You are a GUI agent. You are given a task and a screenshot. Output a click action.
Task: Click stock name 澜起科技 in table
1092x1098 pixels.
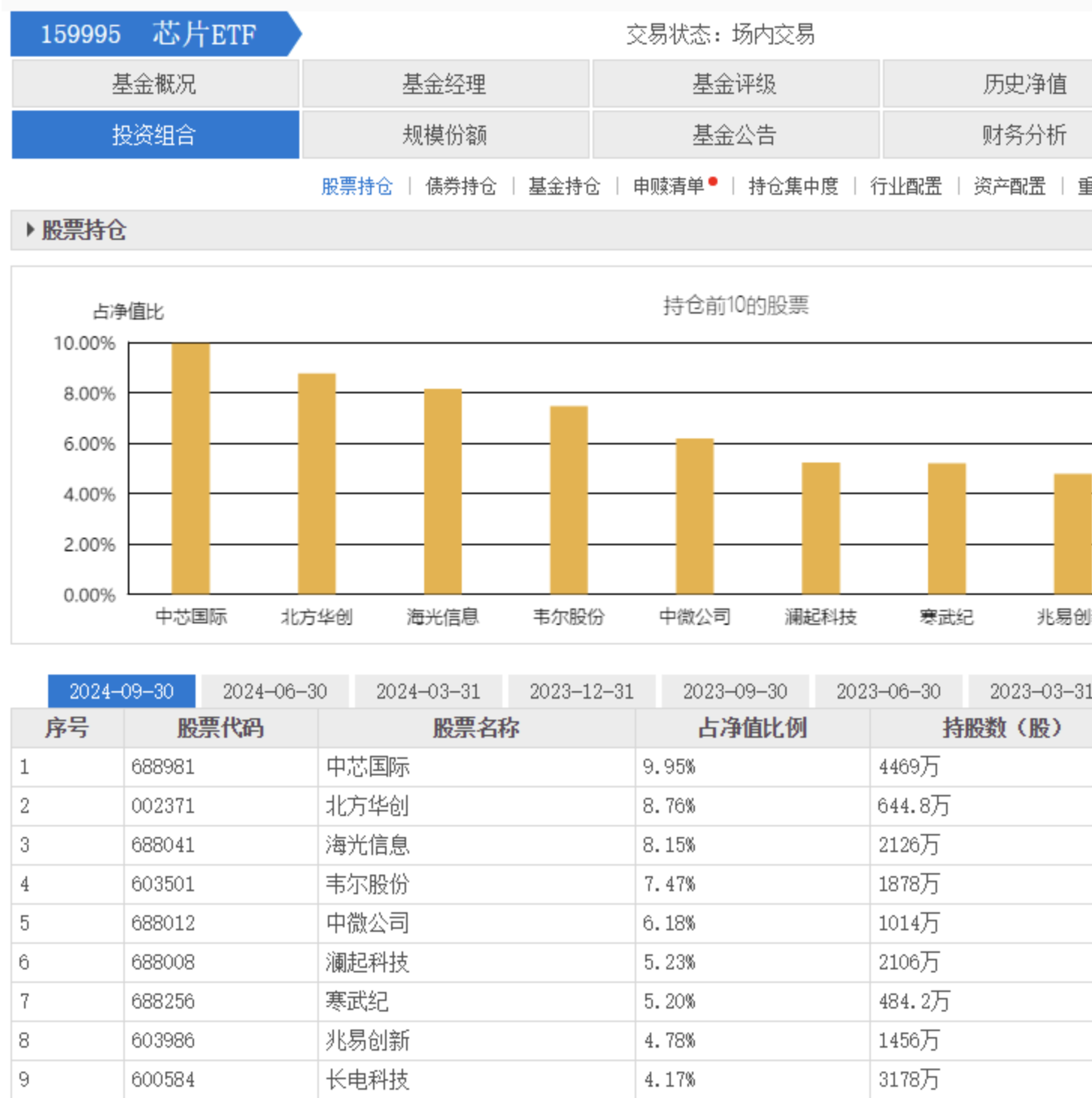368,963
